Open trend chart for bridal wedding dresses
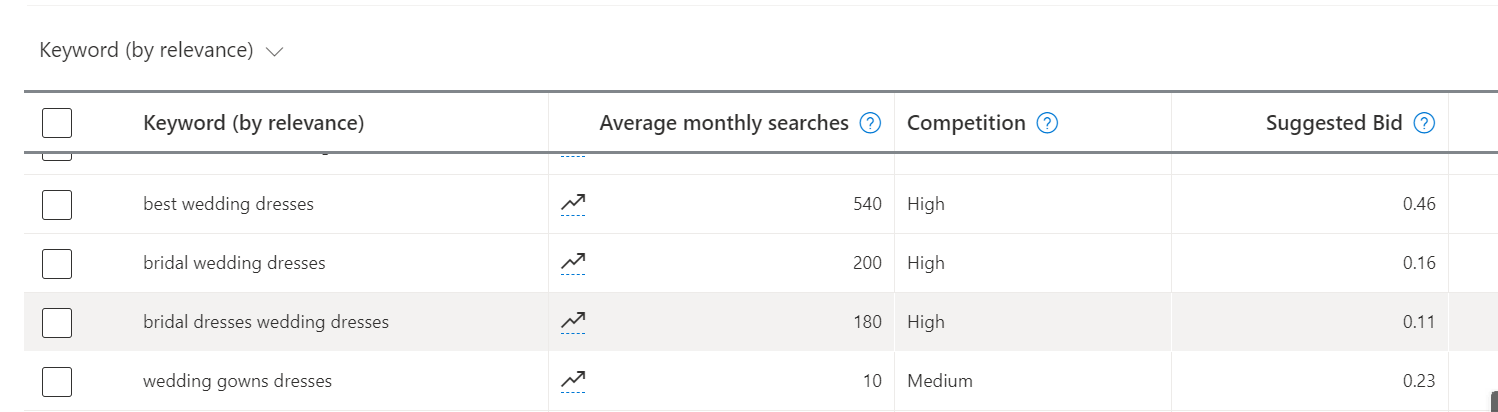 coord(573,263)
